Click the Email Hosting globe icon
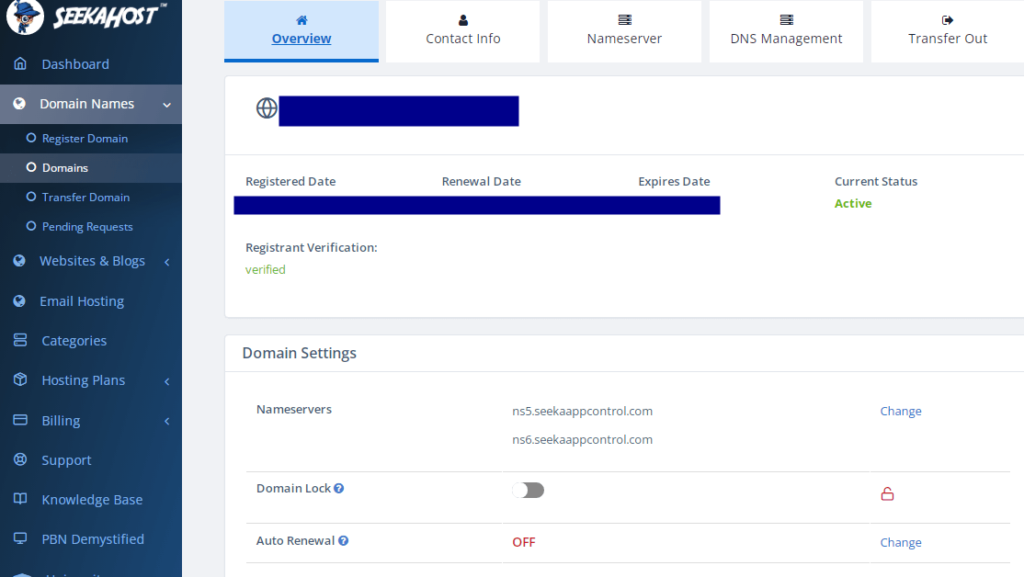The image size is (1024, 577). click(x=20, y=301)
